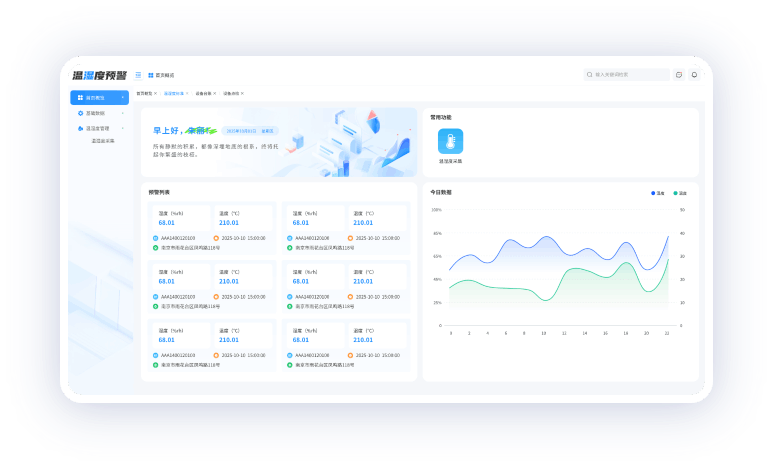This screenshot has height=467, width=773.
Task: Expand the 首页概览 sidebar item arrow
Action: click(x=123, y=98)
